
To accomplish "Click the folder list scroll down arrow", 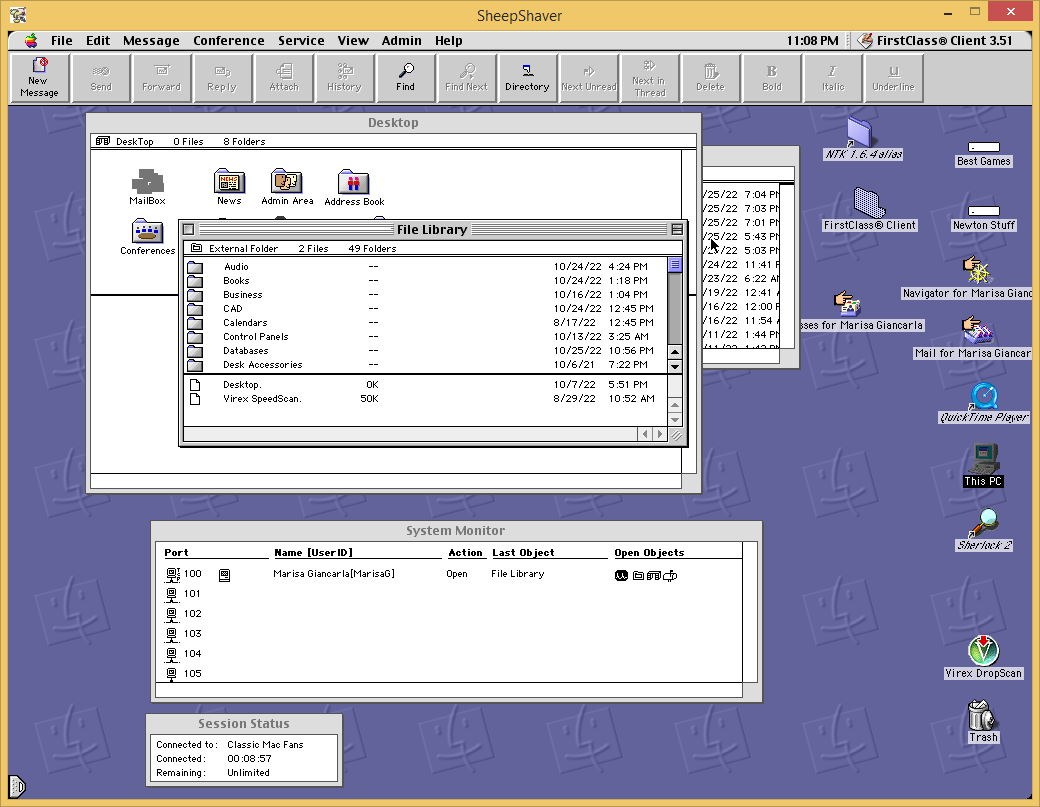I will [x=675, y=366].
